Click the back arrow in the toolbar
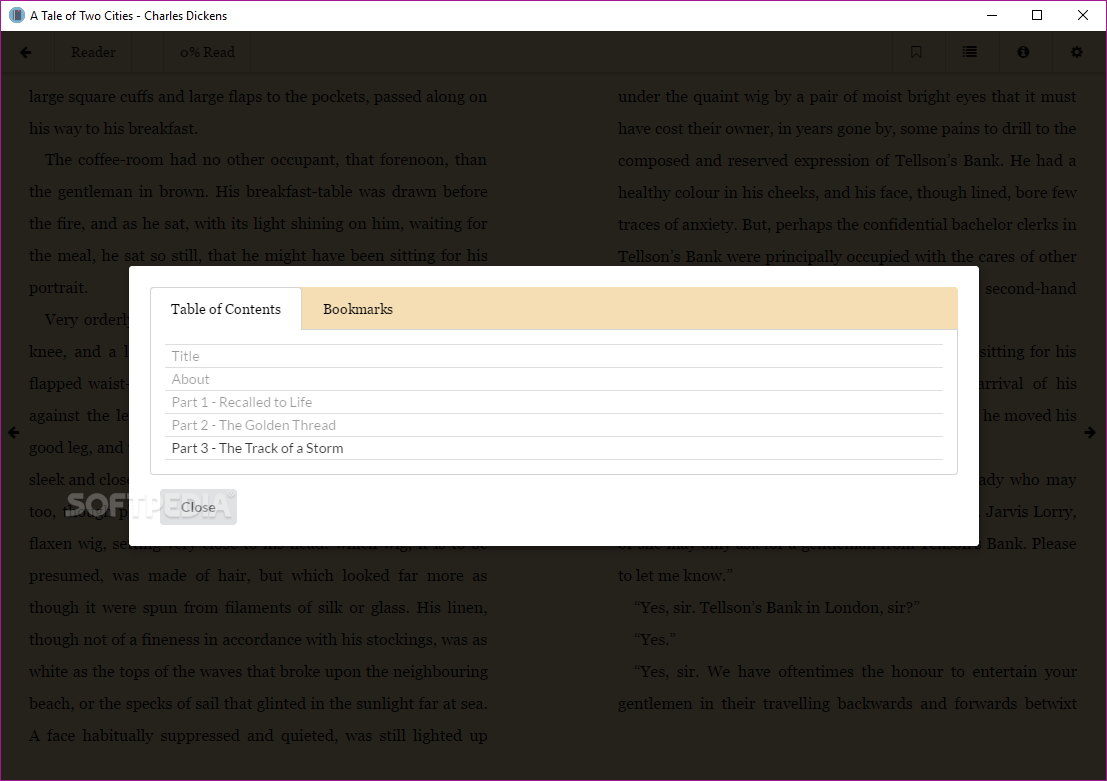This screenshot has height=781, width=1107. (x=26, y=52)
